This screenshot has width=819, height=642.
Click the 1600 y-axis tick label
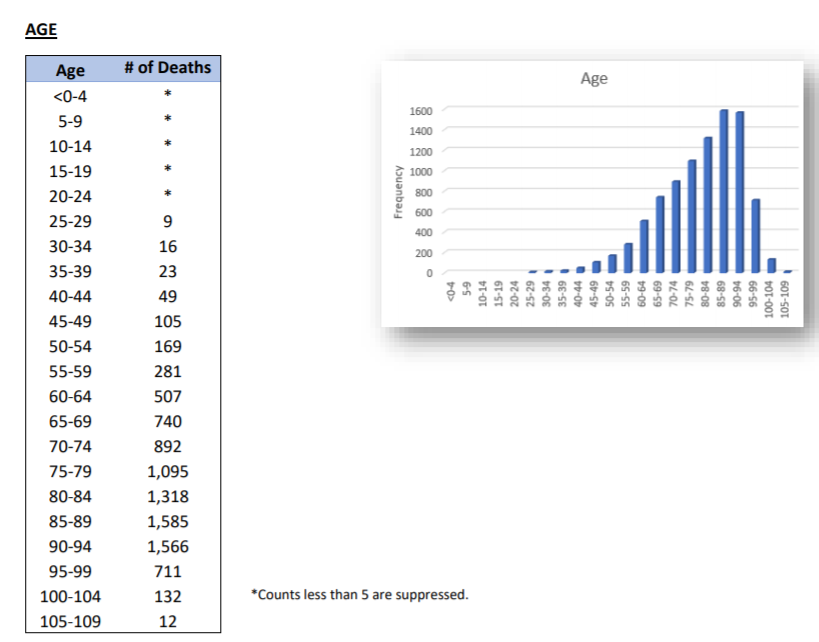(x=421, y=111)
